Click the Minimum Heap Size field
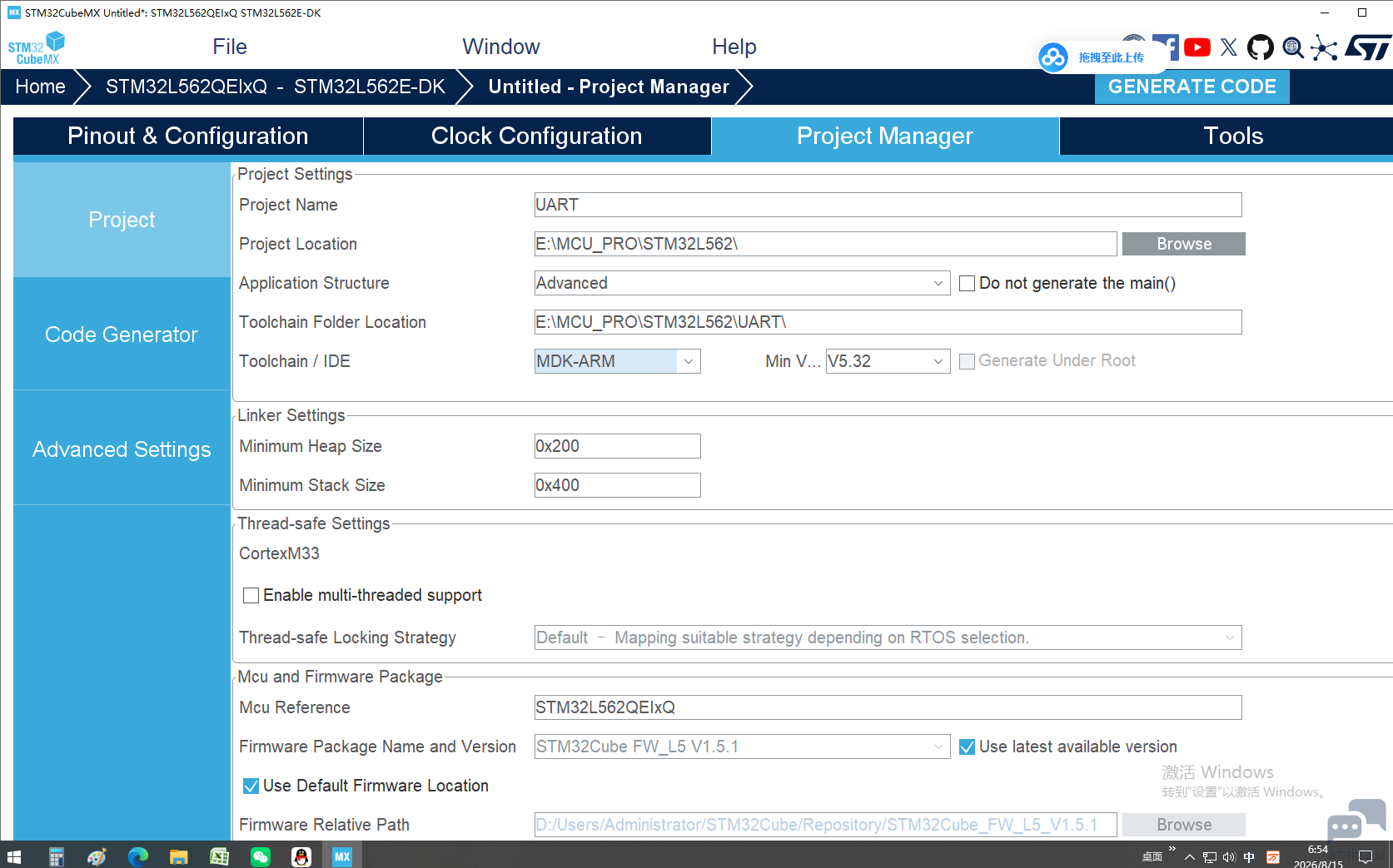Image resolution: width=1393 pixels, height=868 pixels. coord(617,446)
